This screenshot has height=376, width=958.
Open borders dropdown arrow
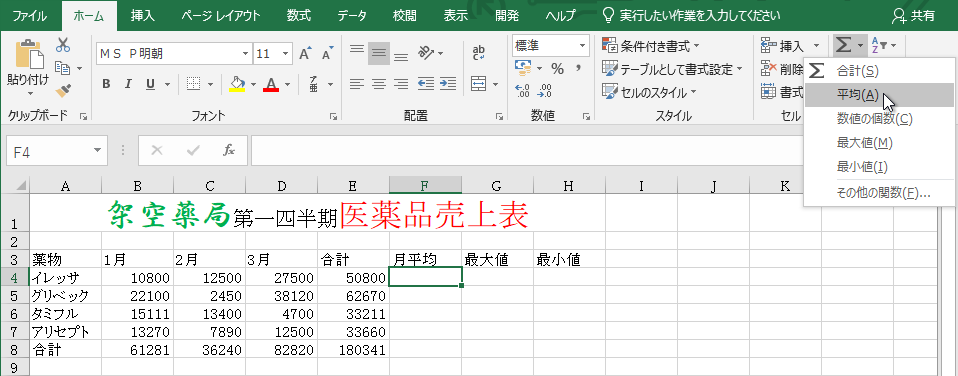[210, 84]
